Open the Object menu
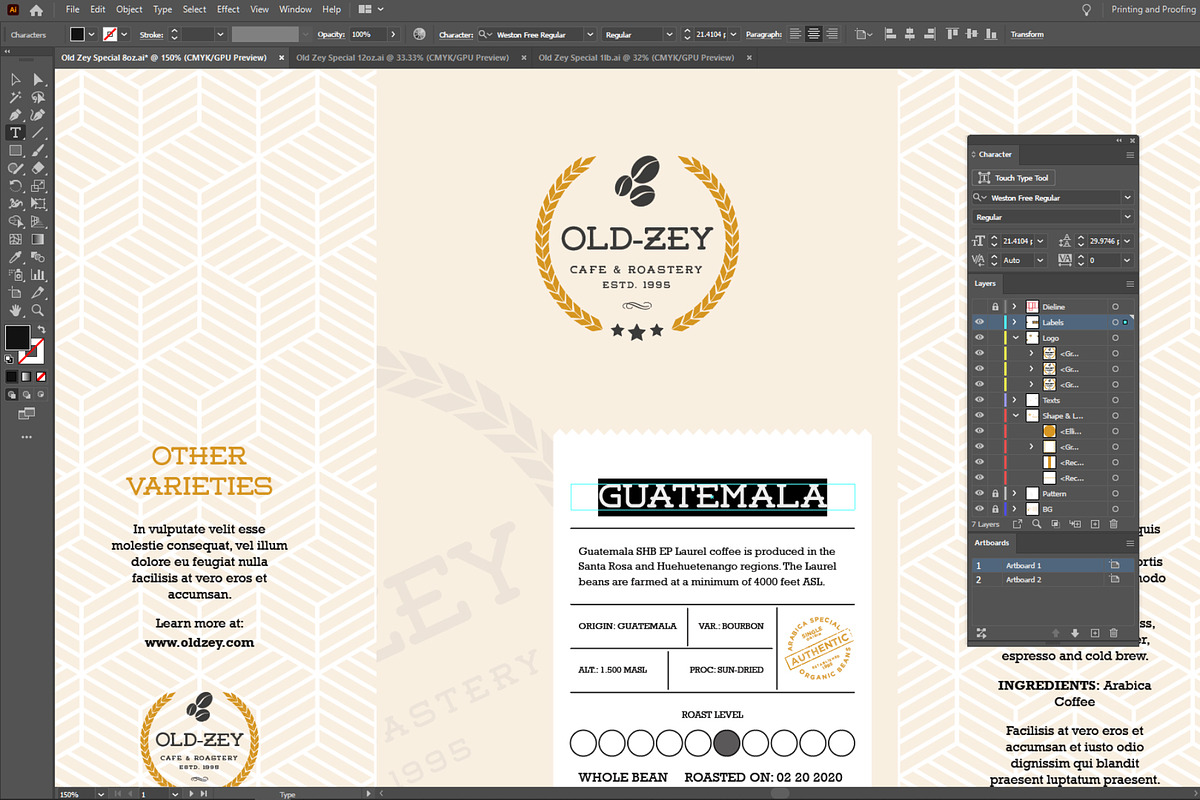This screenshot has width=1200, height=800. [x=129, y=10]
